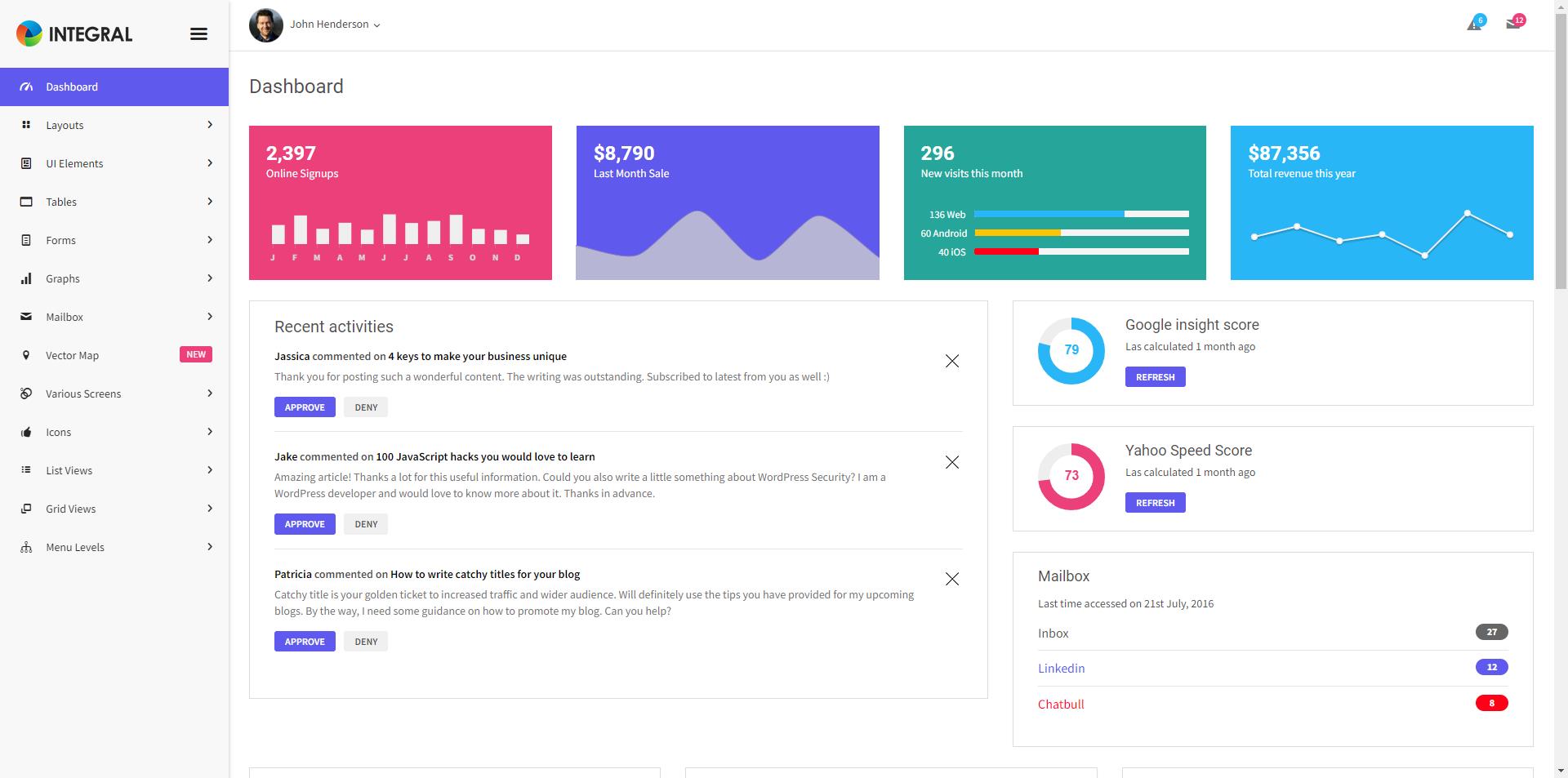The height and width of the screenshot is (778, 1568).
Task: Select Menu Levels menu label
Action: pyautogui.click(x=75, y=547)
